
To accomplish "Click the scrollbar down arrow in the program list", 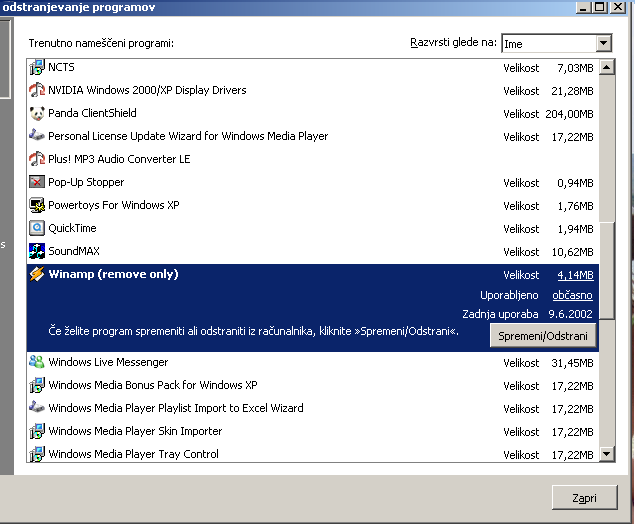I will 607,454.
